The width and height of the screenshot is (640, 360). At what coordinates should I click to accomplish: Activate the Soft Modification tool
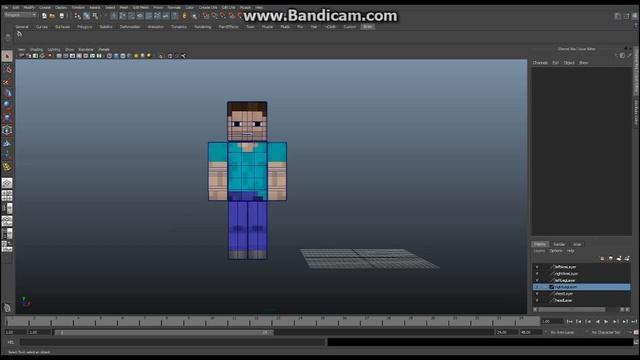(7, 143)
